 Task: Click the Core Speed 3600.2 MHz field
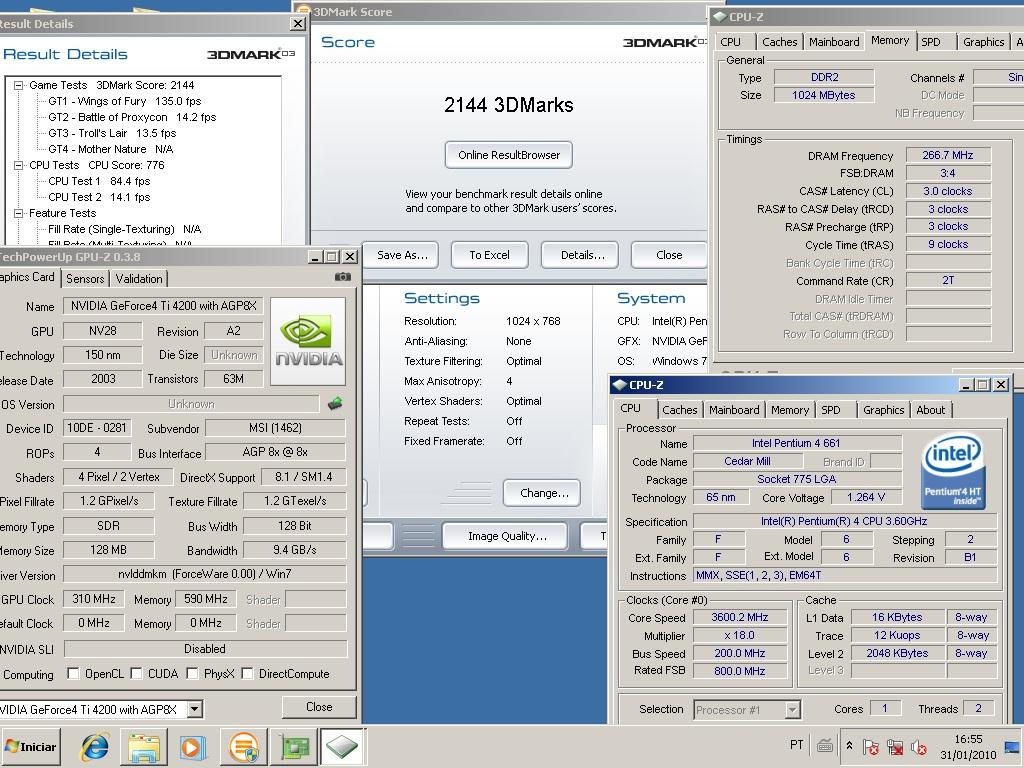click(x=739, y=617)
